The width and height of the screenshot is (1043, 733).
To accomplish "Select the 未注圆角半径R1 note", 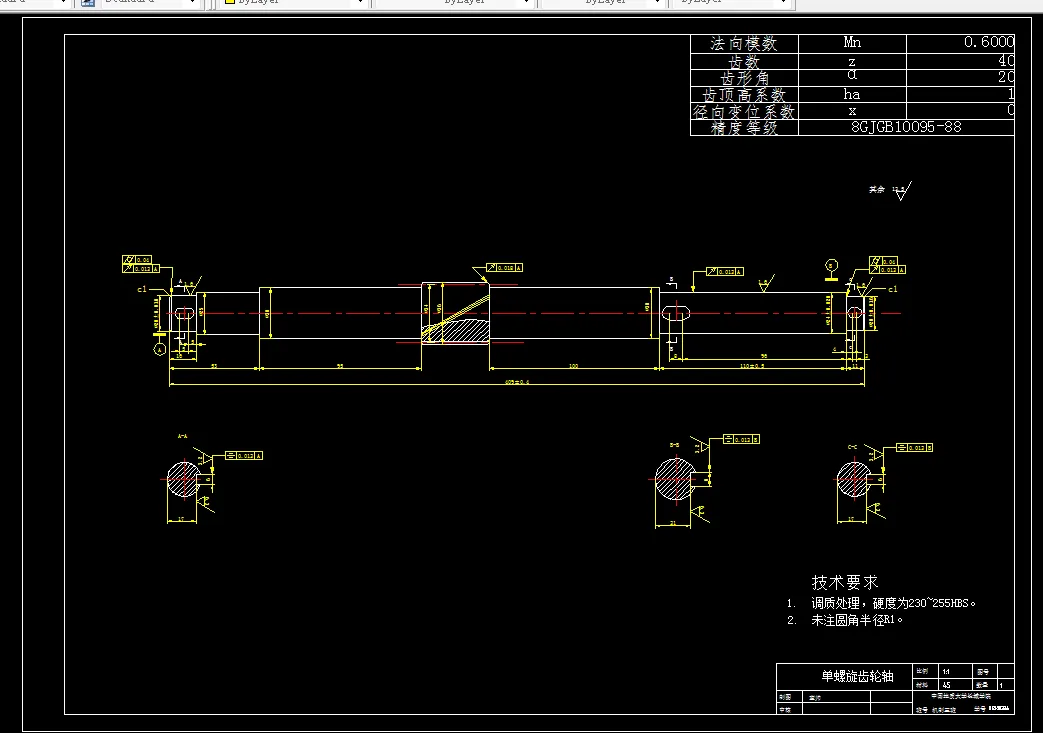I will (857, 620).
